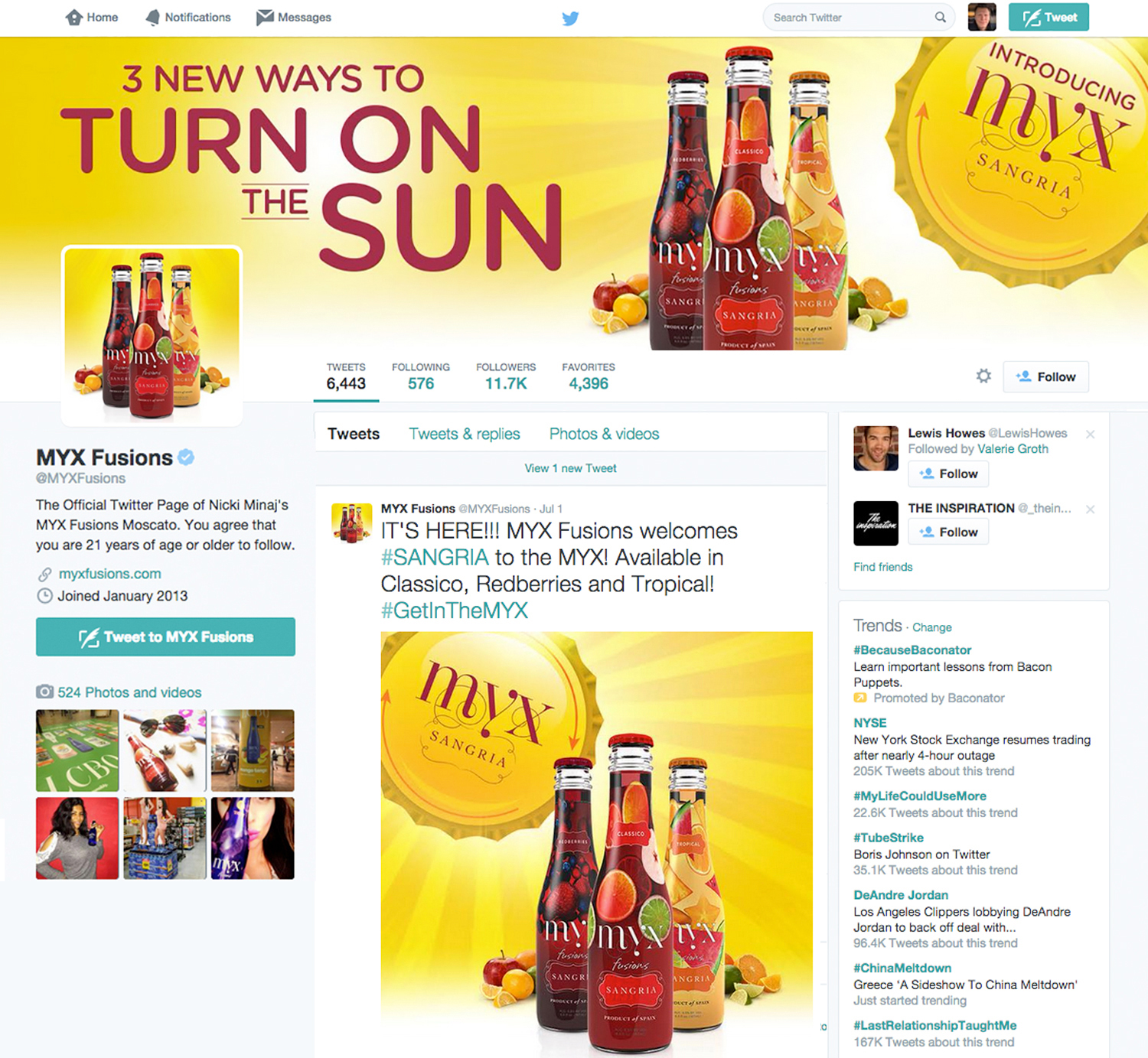Follow the MYX Fusions account
Viewport: 1148px width, 1058px height.
[1045, 376]
